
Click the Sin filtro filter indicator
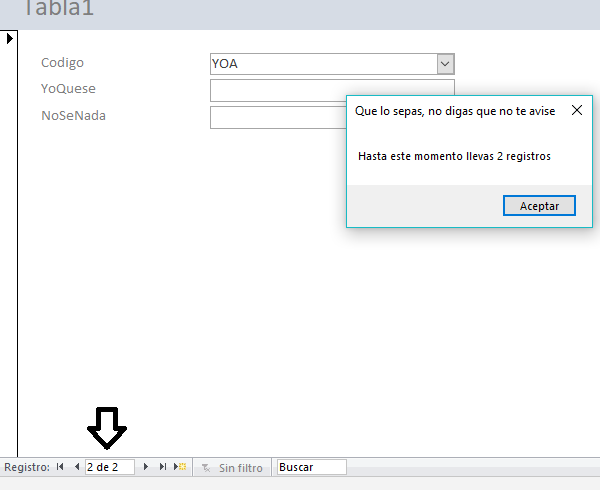[232, 468]
